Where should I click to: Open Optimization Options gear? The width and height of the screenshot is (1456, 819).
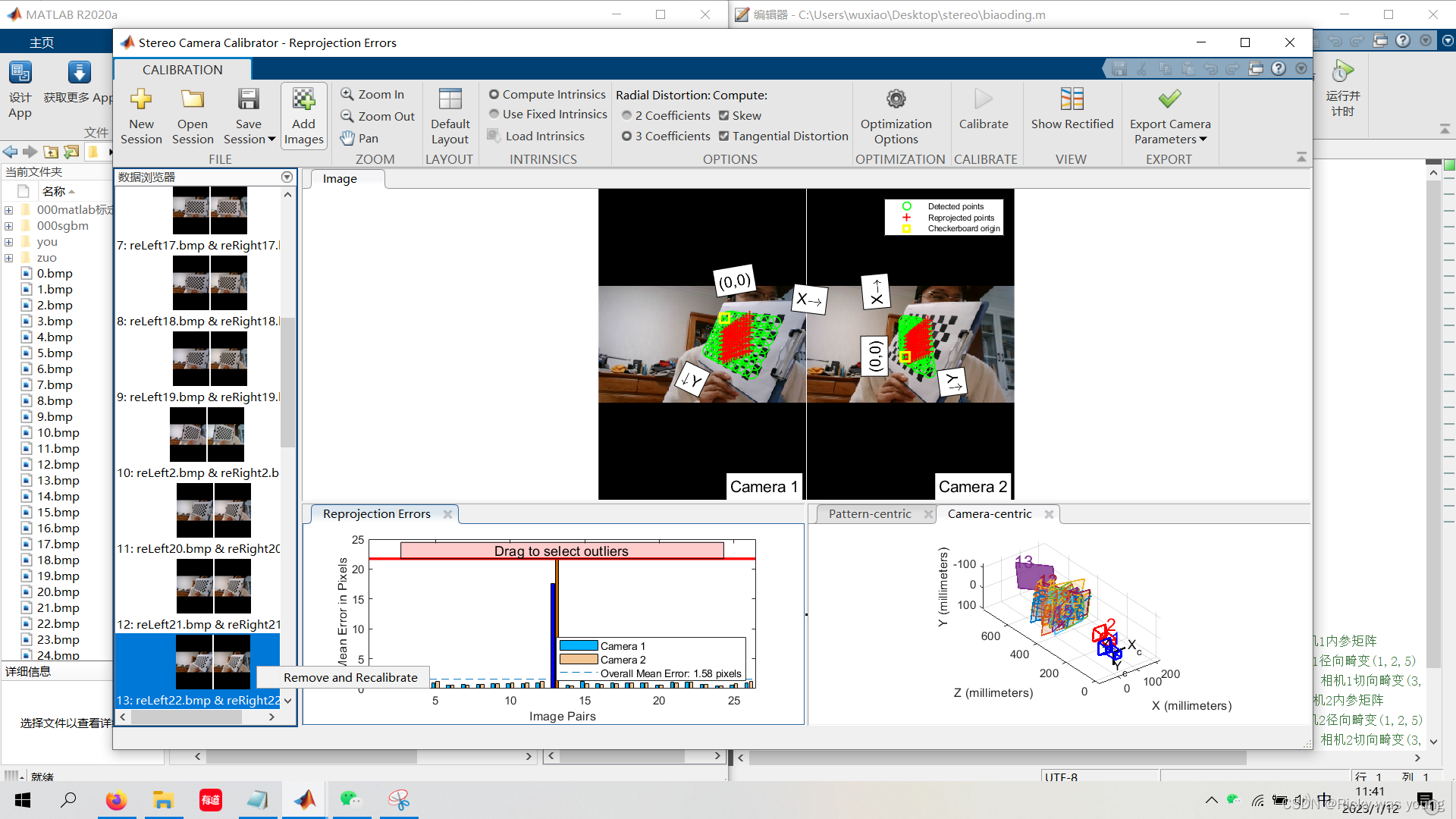pyautogui.click(x=896, y=99)
